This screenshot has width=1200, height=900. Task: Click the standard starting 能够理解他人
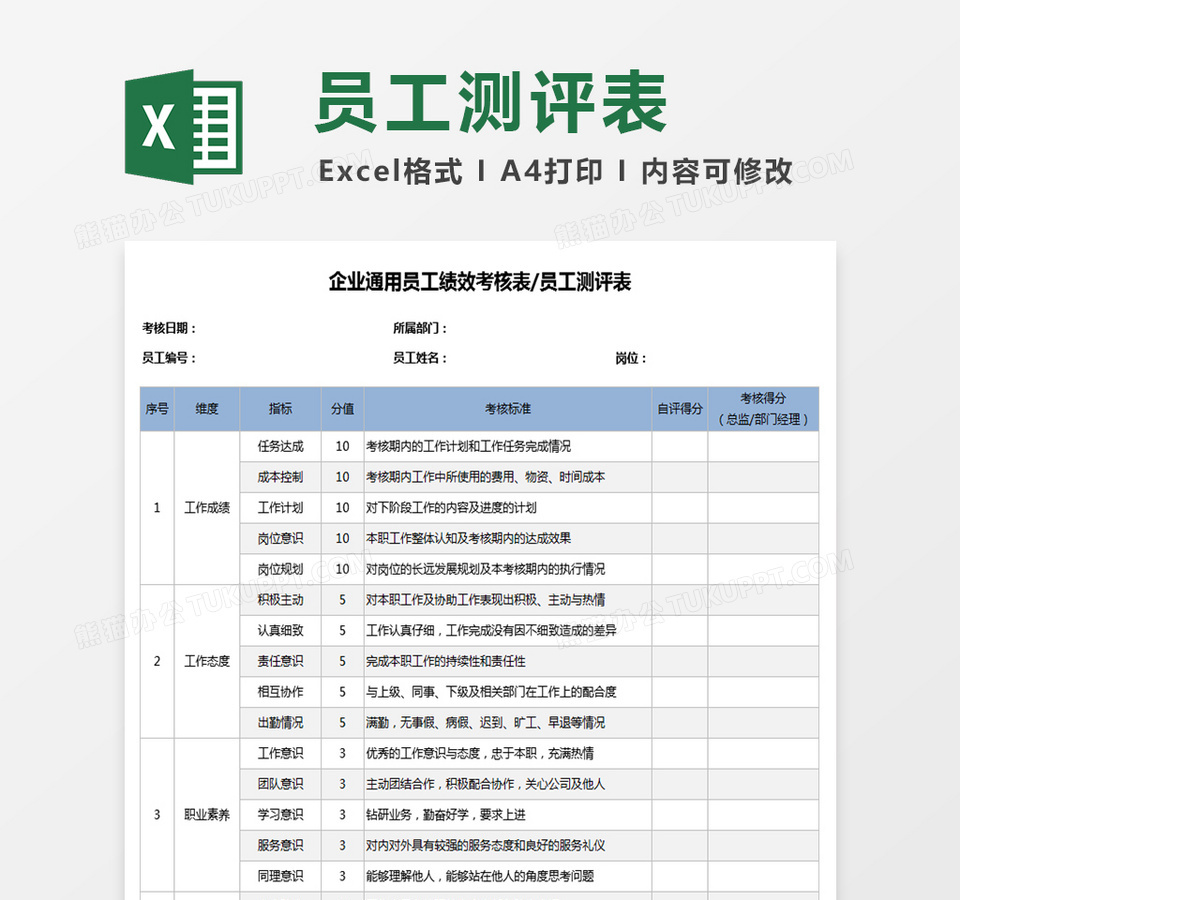pyautogui.click(x=480, y=876)
